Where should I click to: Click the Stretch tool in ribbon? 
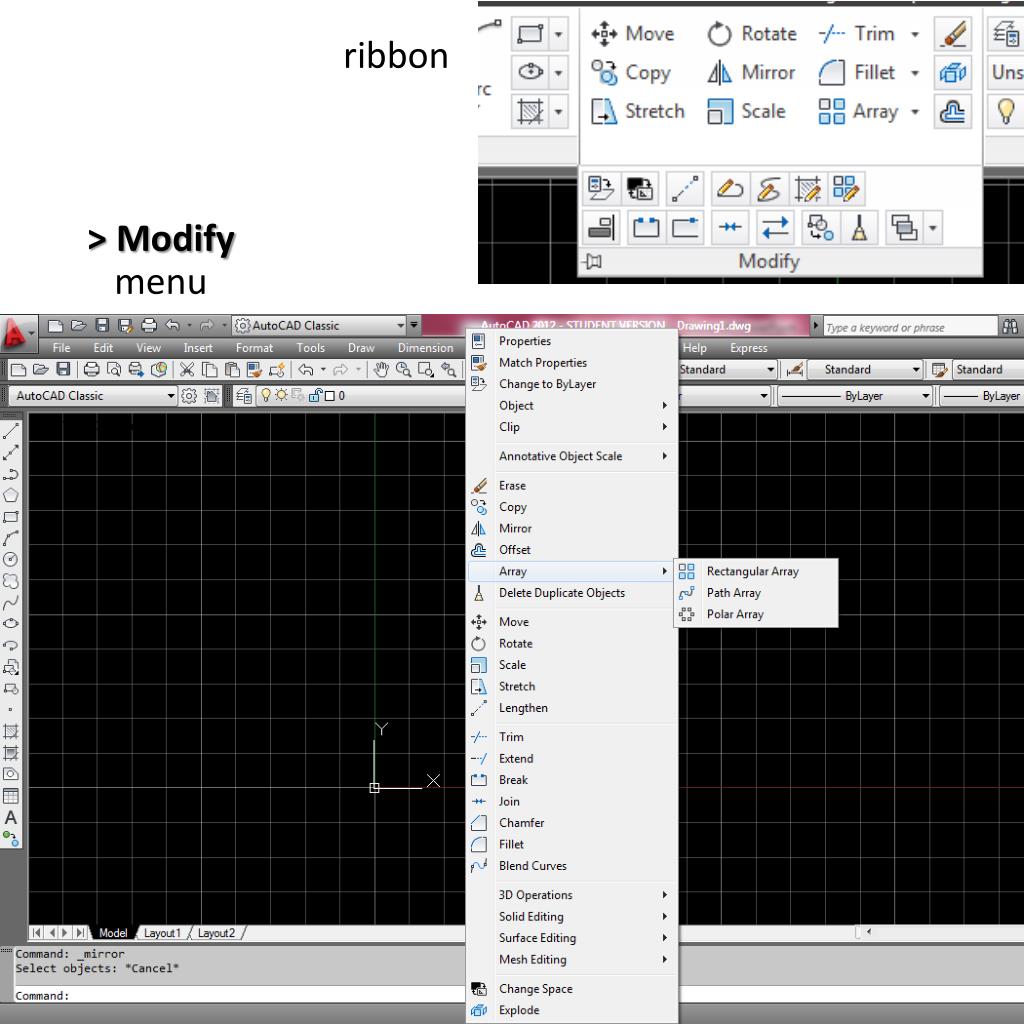(637, 111)
